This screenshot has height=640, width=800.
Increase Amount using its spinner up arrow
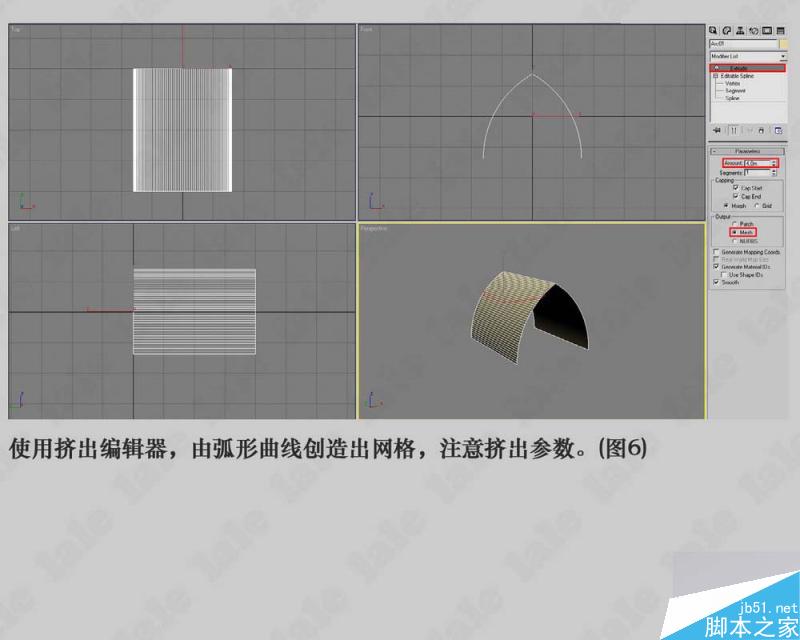(775, 160)
